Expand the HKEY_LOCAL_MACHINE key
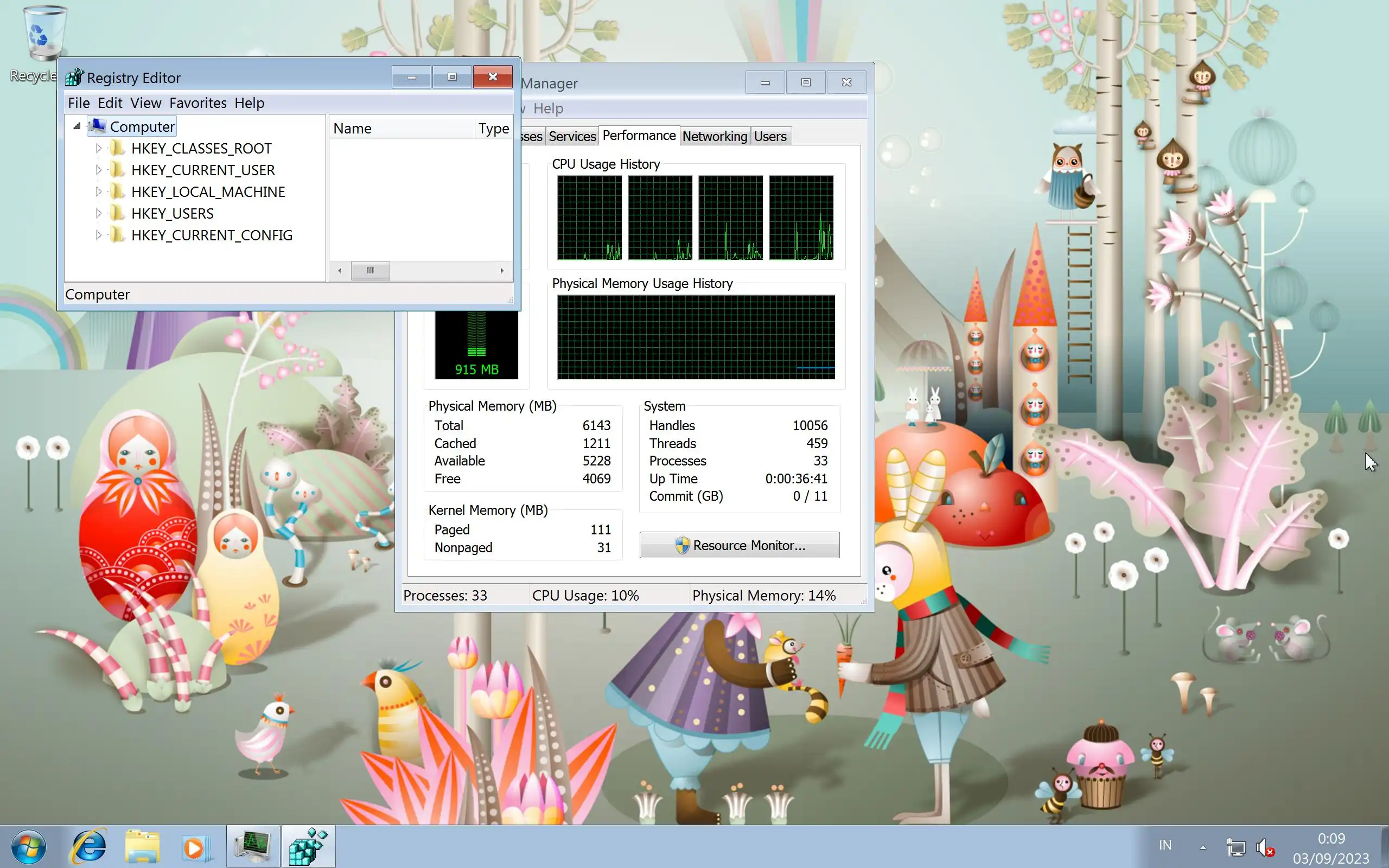 point(98,192)
